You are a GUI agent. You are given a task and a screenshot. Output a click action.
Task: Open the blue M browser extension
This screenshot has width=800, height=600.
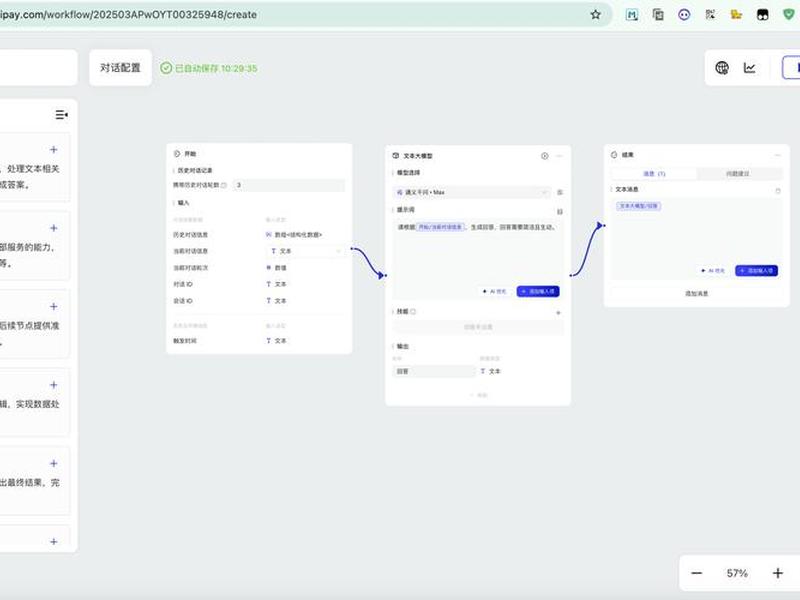click(632, 15)
